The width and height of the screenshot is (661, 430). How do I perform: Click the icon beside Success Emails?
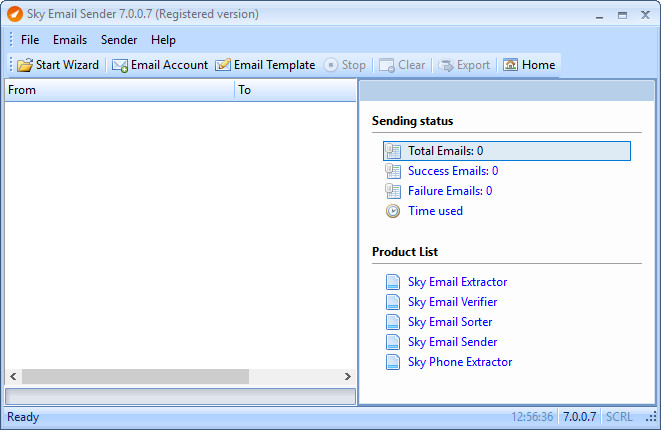393,171
